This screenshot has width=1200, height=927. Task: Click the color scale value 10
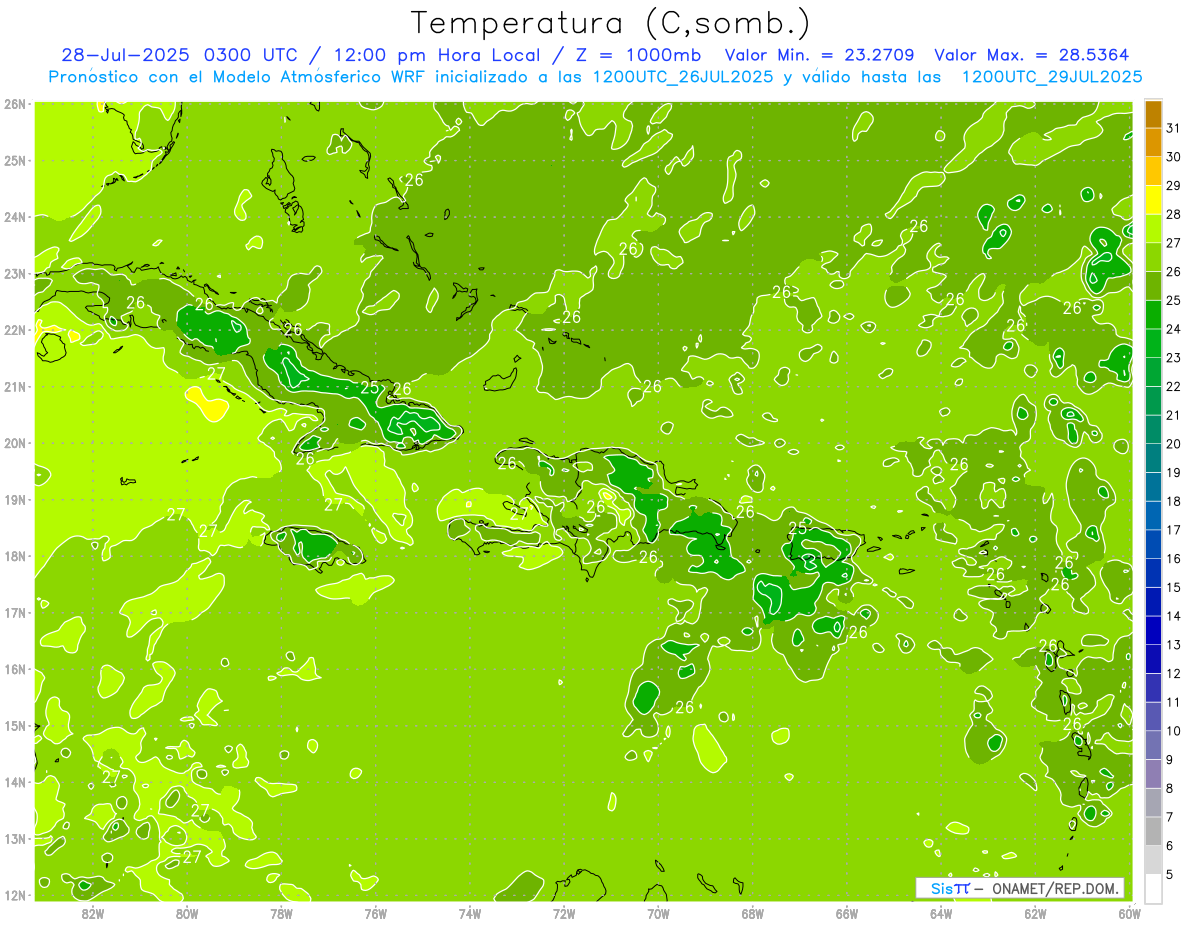coord(1174,731)
